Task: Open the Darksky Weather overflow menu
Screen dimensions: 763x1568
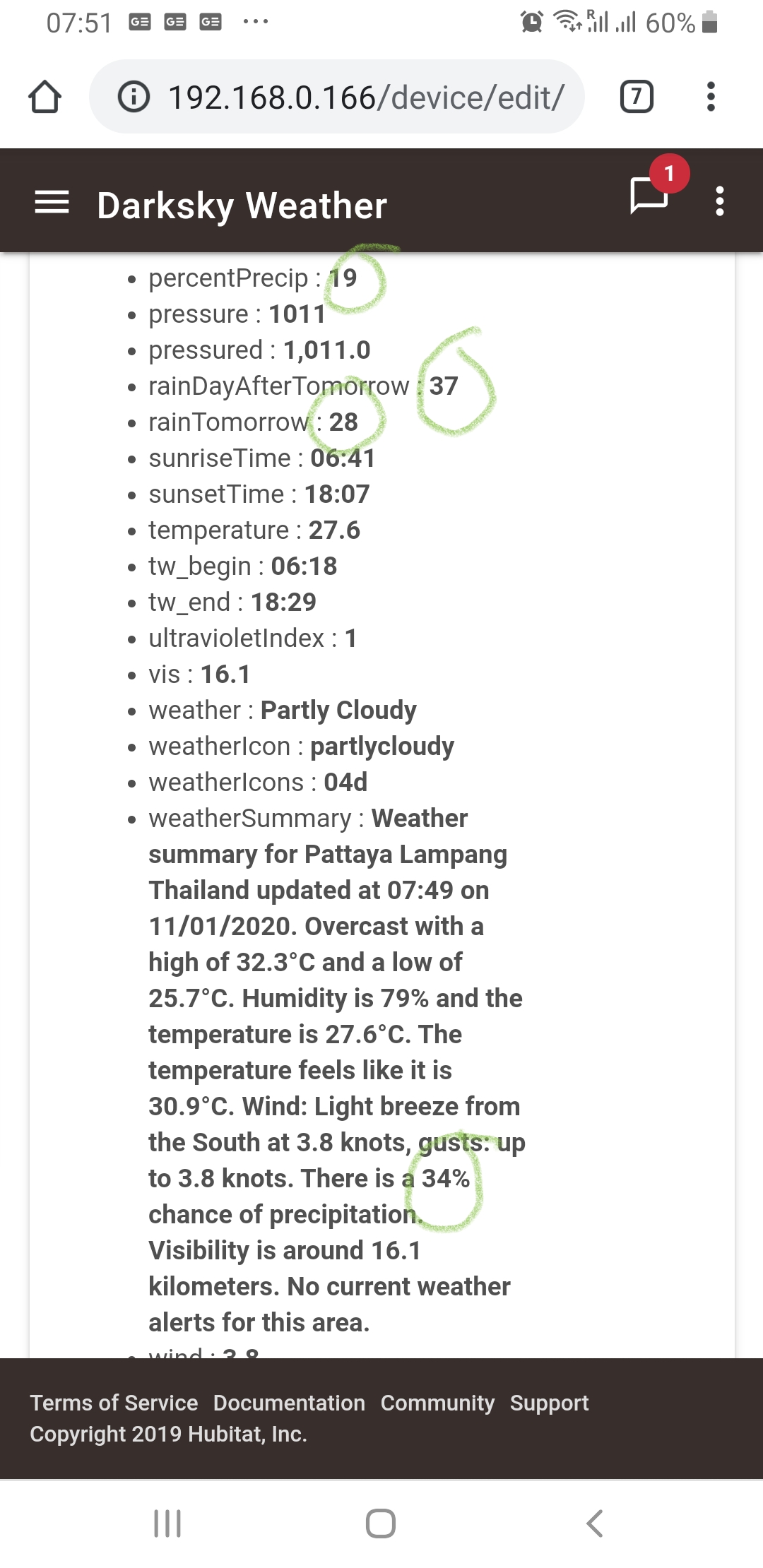Action: click(x=719, y=201)
